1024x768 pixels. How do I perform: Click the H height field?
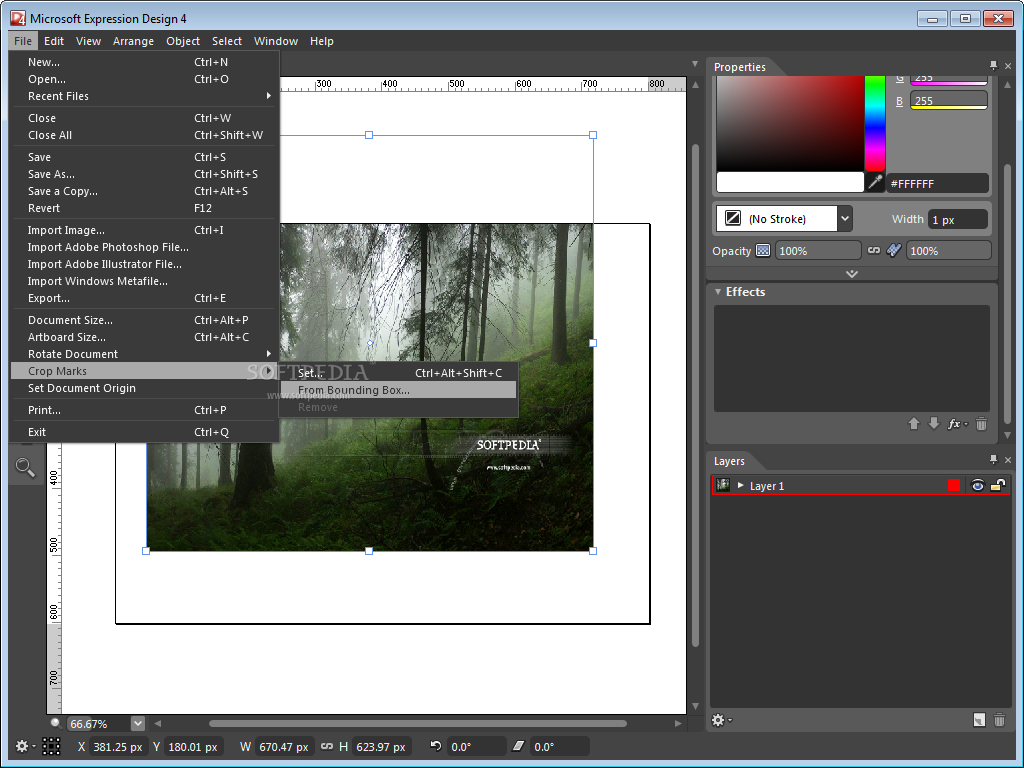click(x=381, y=746)
